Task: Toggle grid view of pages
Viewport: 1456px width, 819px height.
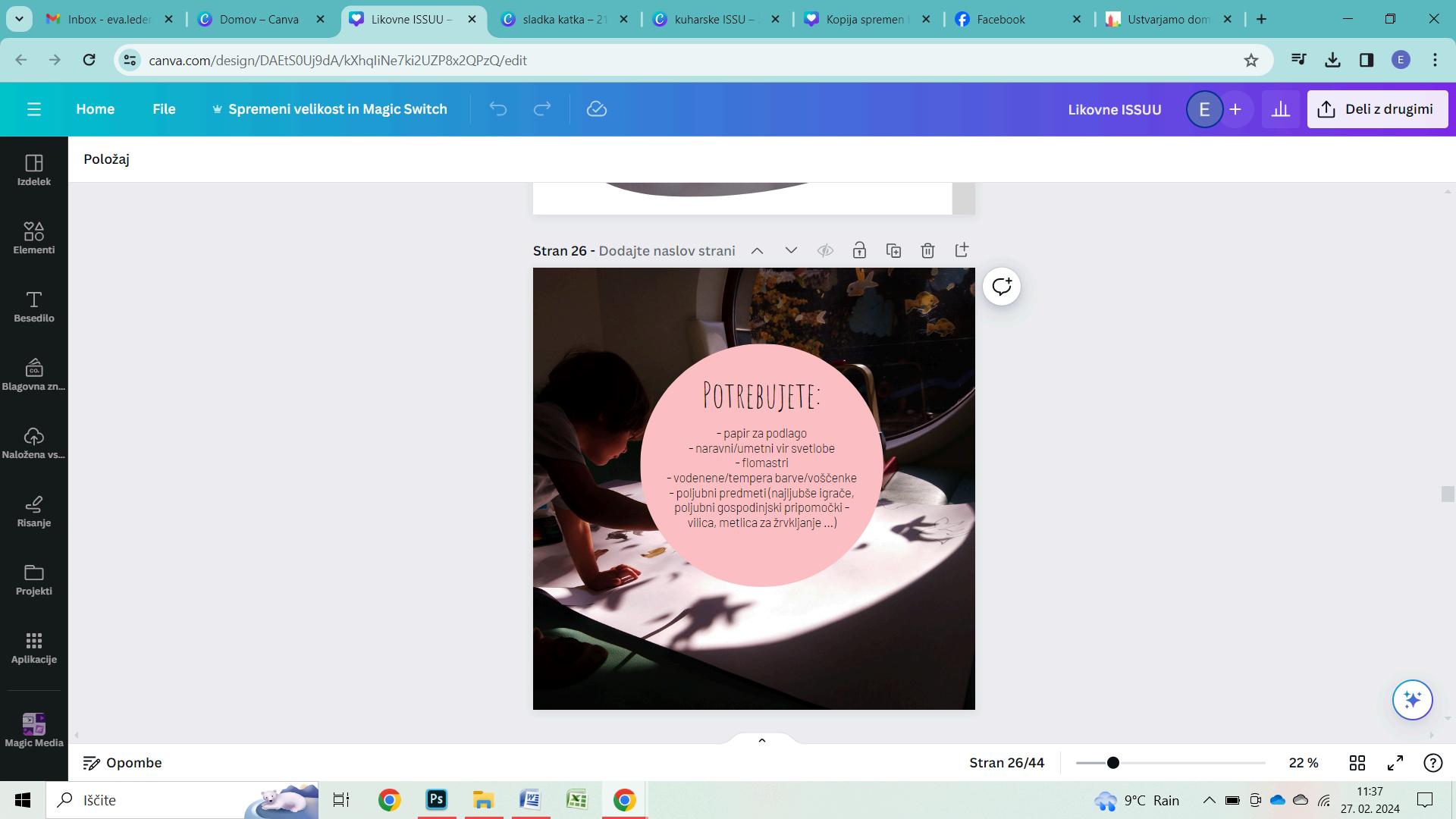Action: click(1357, 763)
